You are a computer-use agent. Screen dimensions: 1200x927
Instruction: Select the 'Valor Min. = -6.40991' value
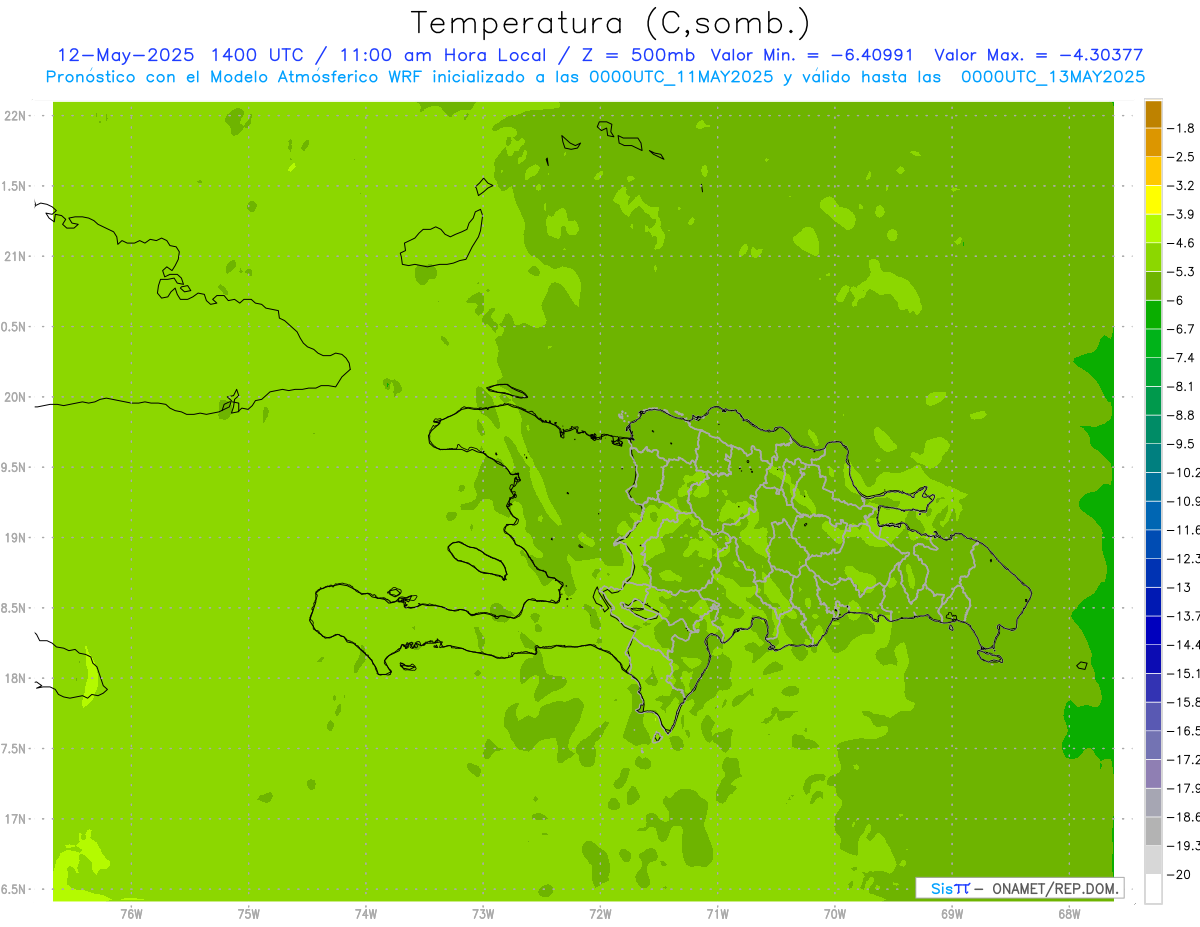[812, 56]
